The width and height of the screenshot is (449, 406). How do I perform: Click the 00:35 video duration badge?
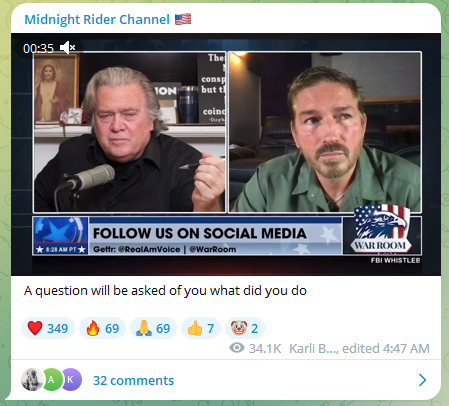[x=38, y=49]
